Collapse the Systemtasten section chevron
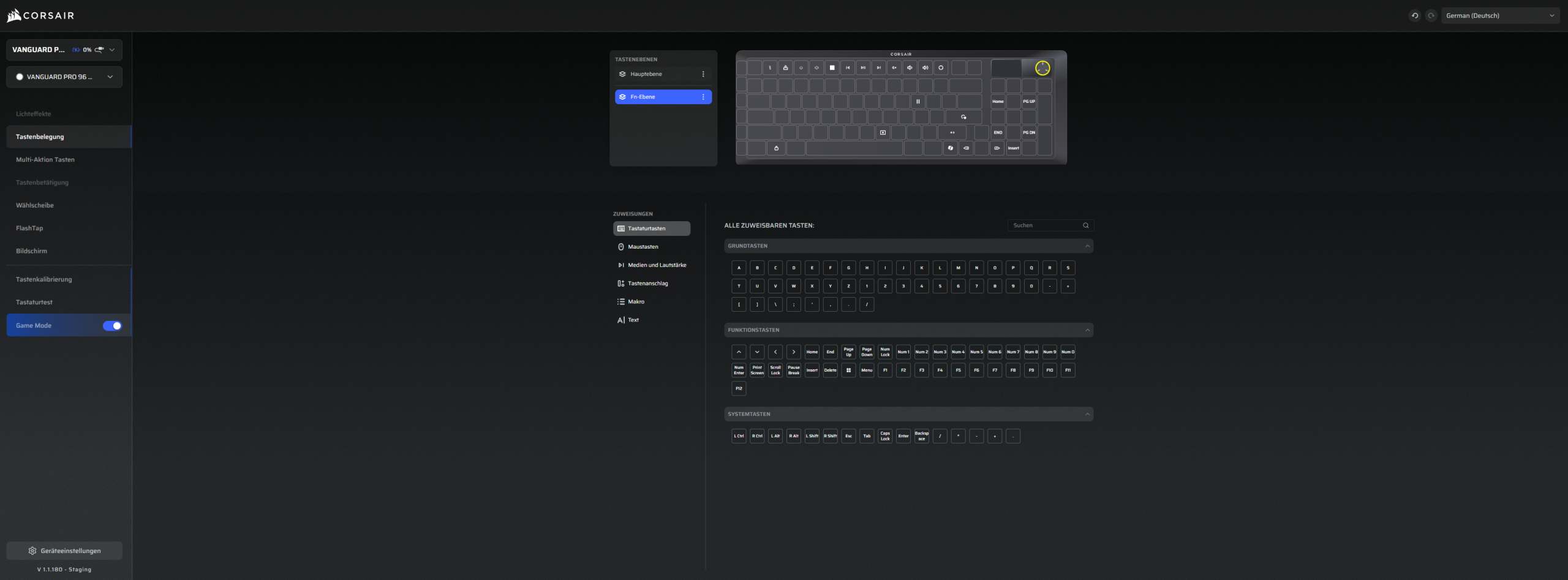 [x=1087, y=415]
